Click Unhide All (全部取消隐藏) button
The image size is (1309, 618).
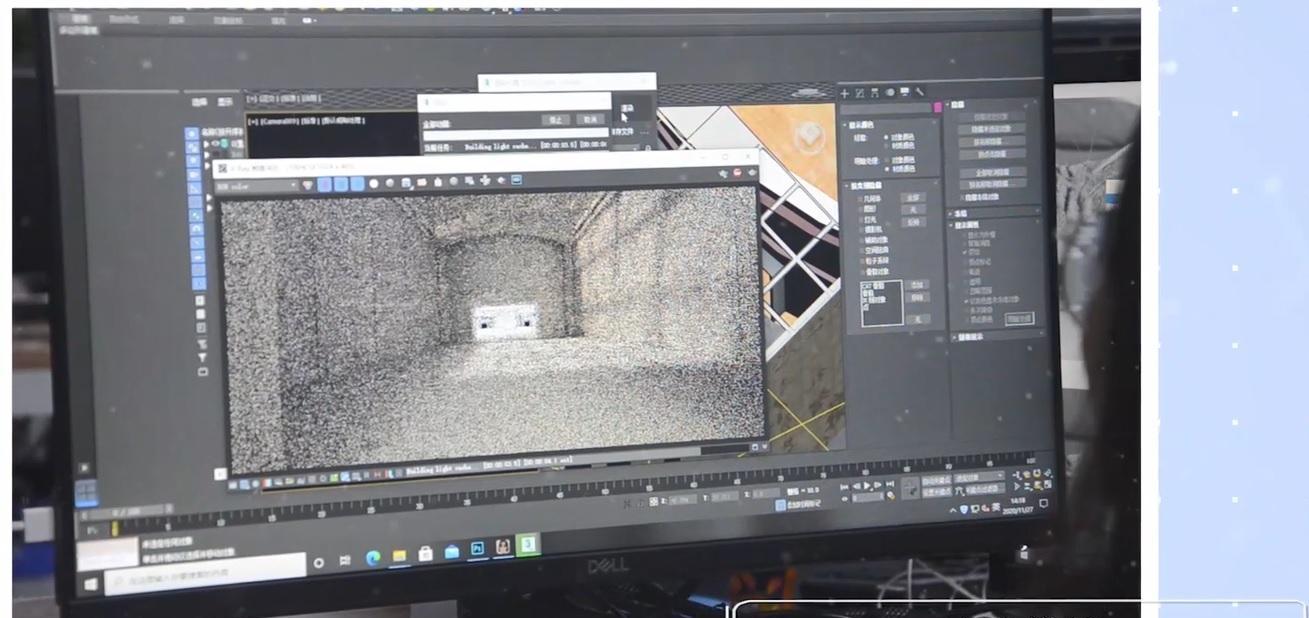pyautogui.click(x=993, y=171)
